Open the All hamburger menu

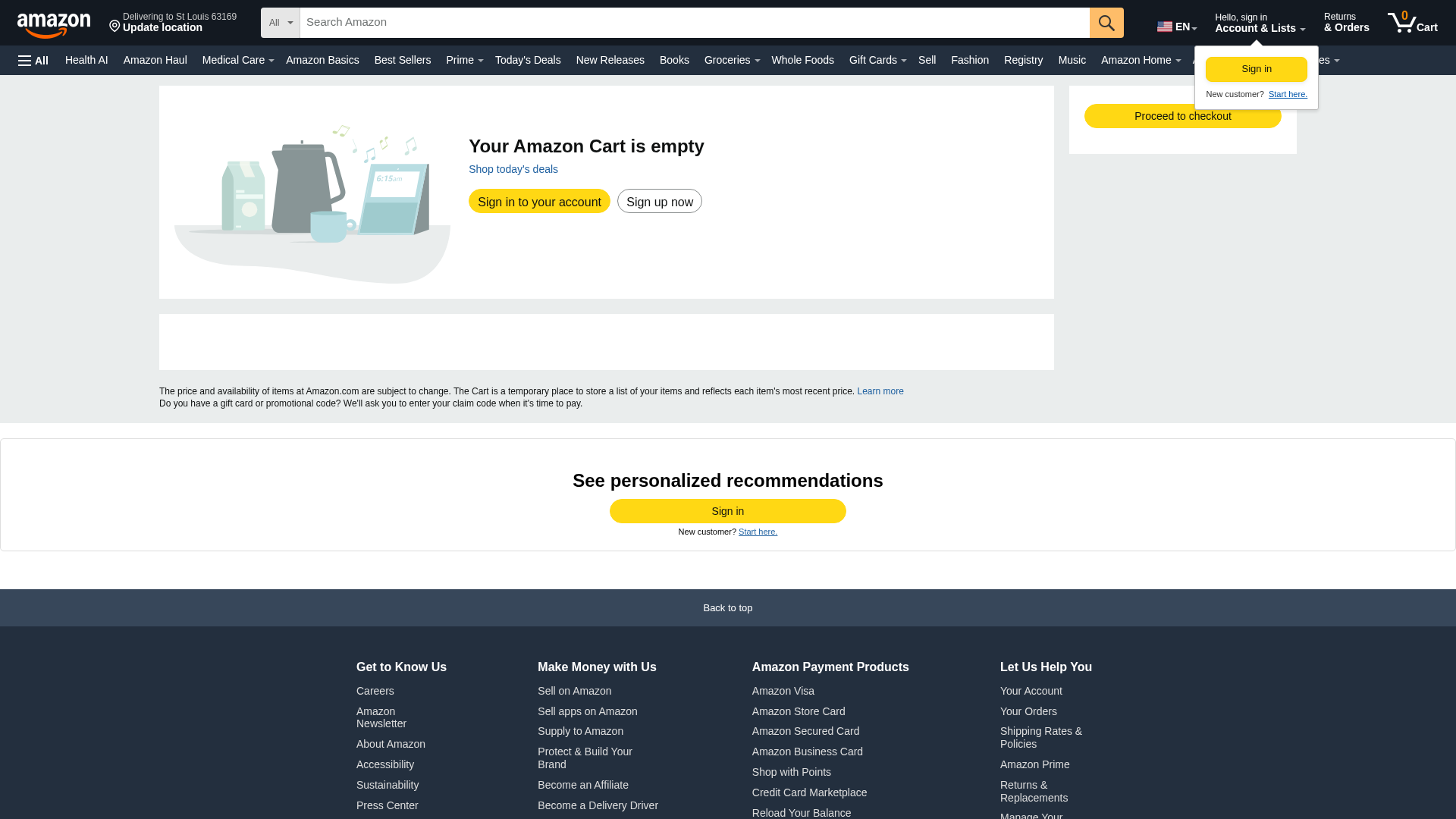[x=33, y=61]
